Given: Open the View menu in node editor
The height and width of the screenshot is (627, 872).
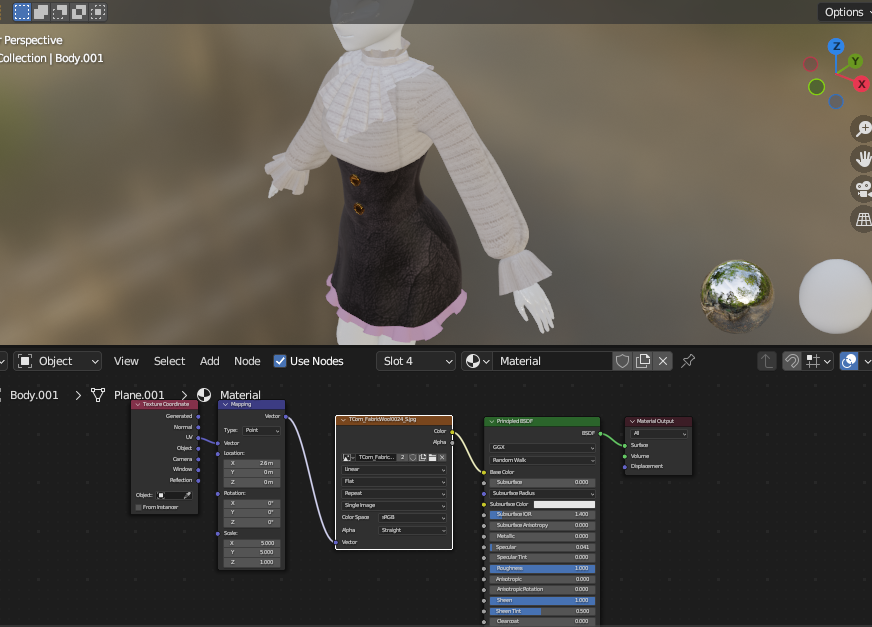Looking at the screenshot, I should tap(126, 361).
